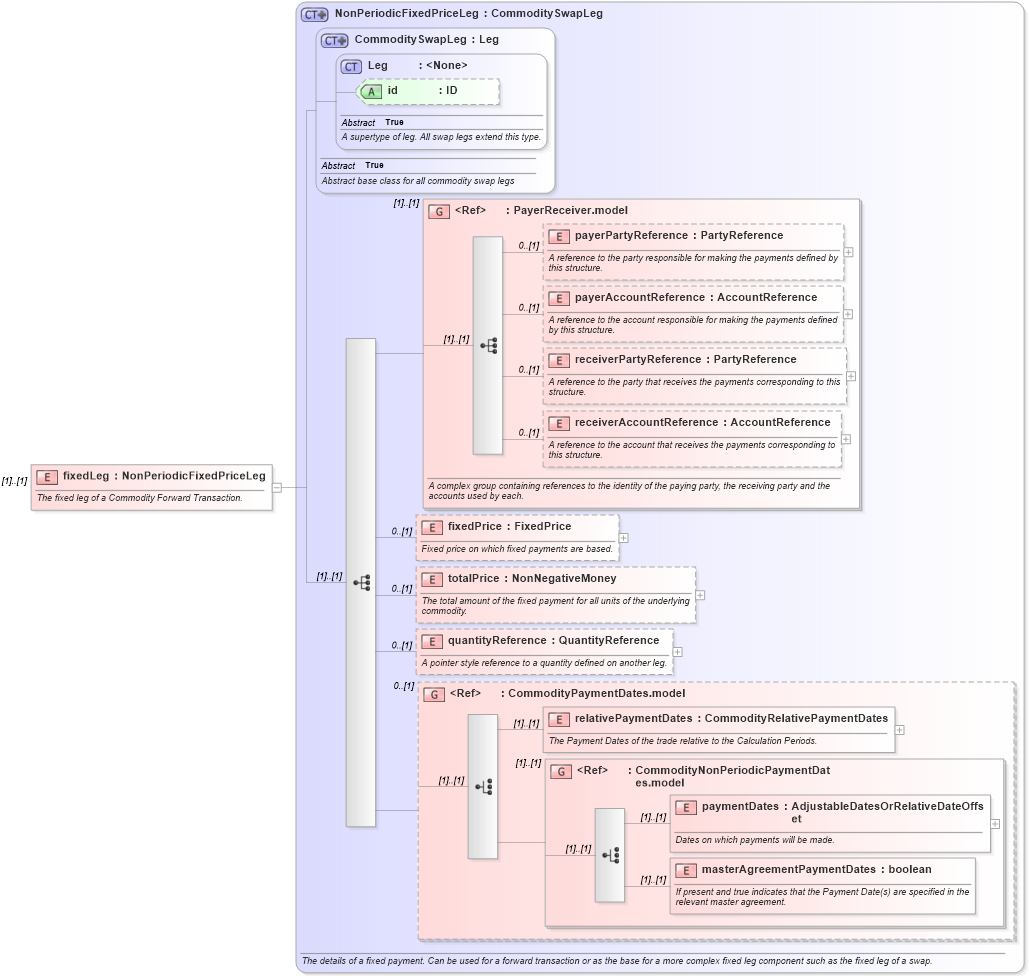The height and width of the screenshot is (976, 1029).
Task: Click the E icon of payerAccountReference
Action: coord(558,299)
